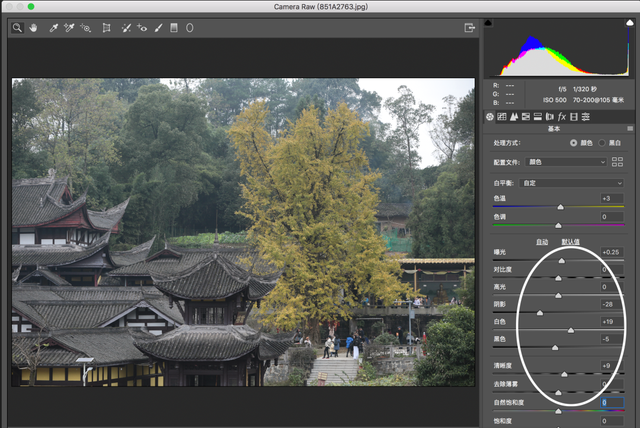Switch to the fx Effects panel tab
Image resolution: width=640 pixels, height=428 pixels.
coord(562,117)
